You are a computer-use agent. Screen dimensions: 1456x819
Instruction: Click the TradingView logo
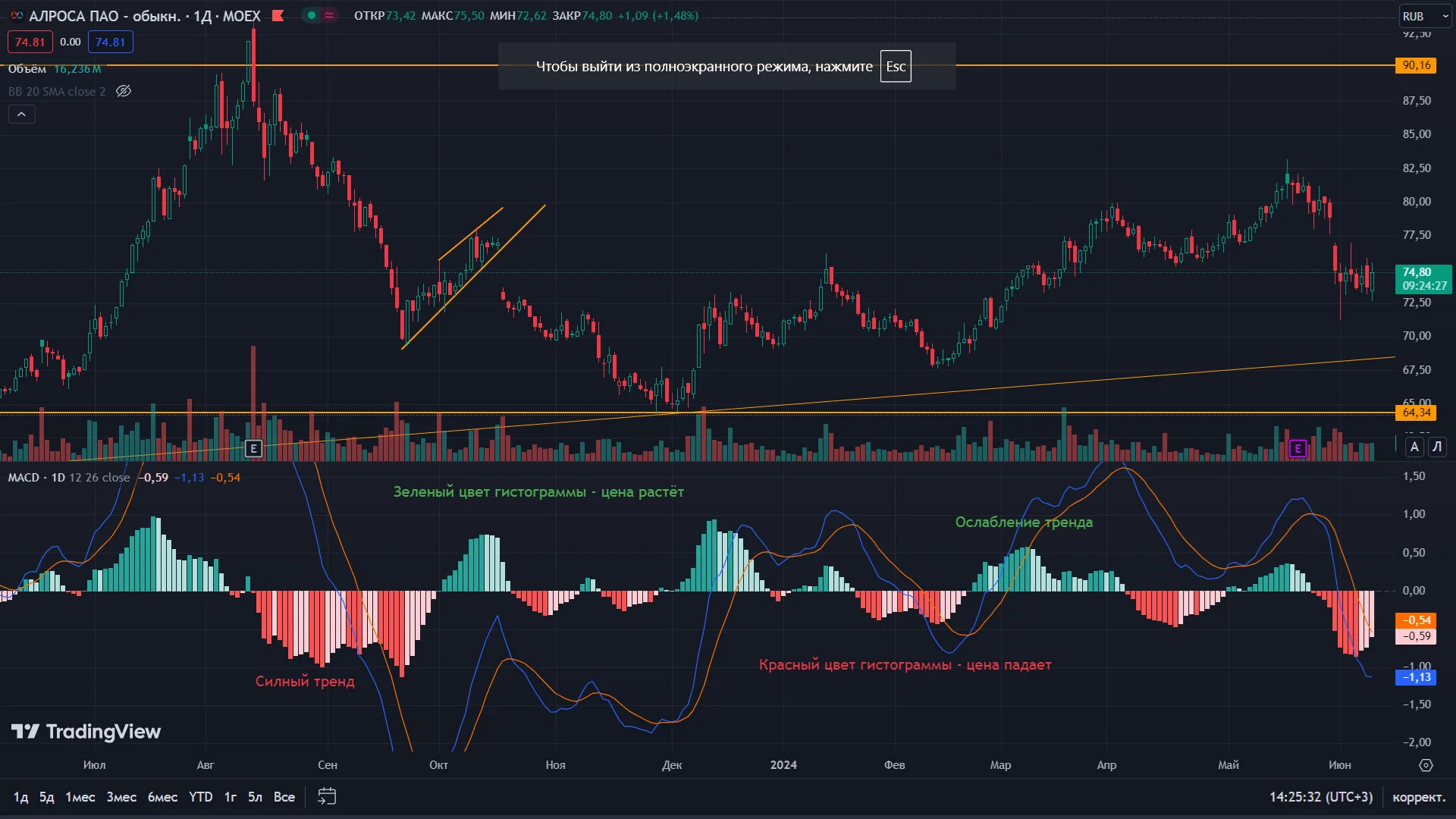86,732
